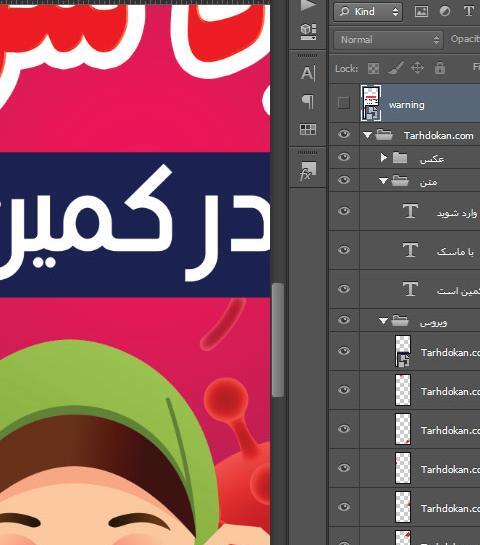Collapse the Tarhdokan.com group
Viewport: 480px width, 545px height.
coord(367,135)
